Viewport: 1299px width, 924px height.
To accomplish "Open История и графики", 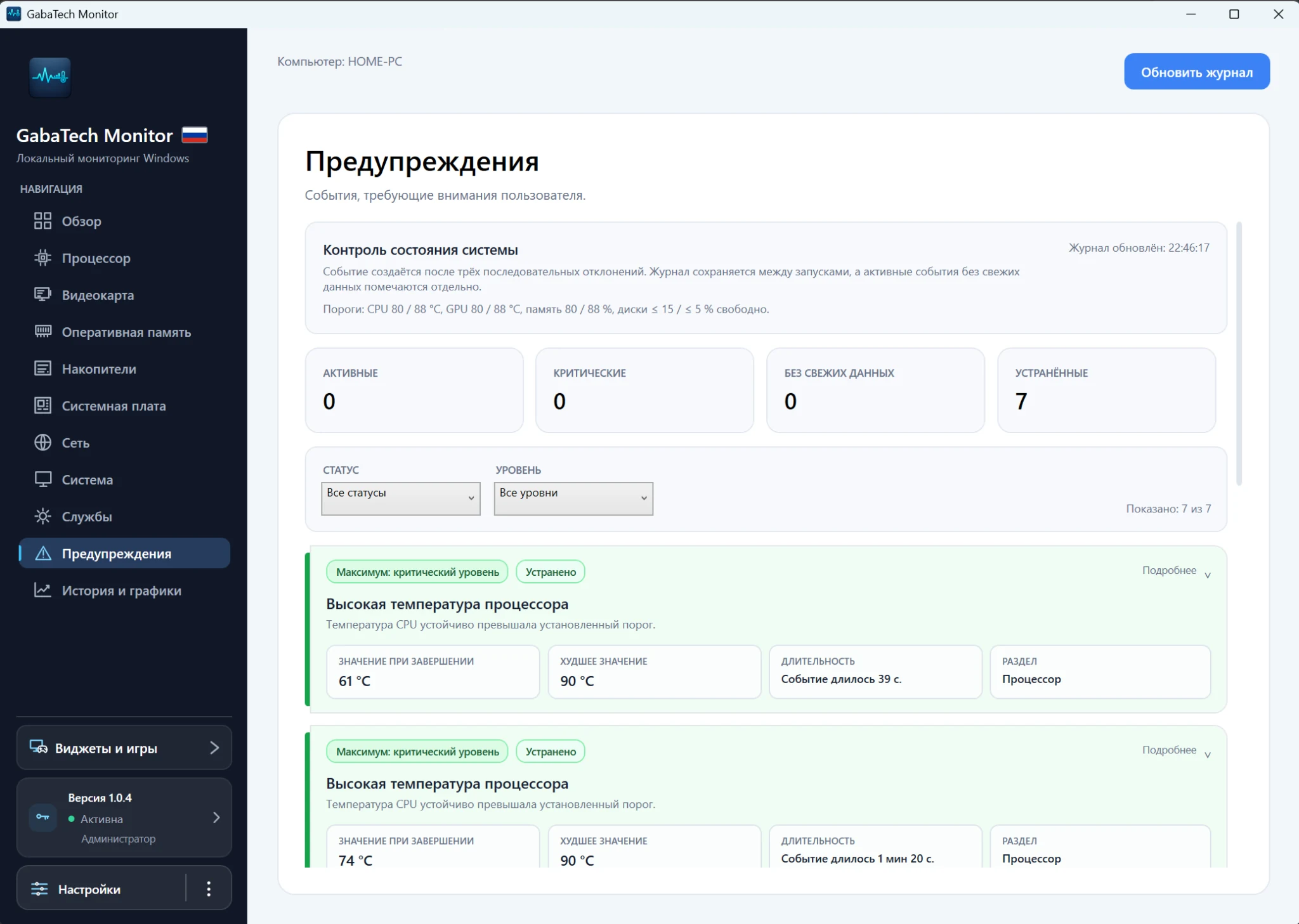I will pos(124,590).
